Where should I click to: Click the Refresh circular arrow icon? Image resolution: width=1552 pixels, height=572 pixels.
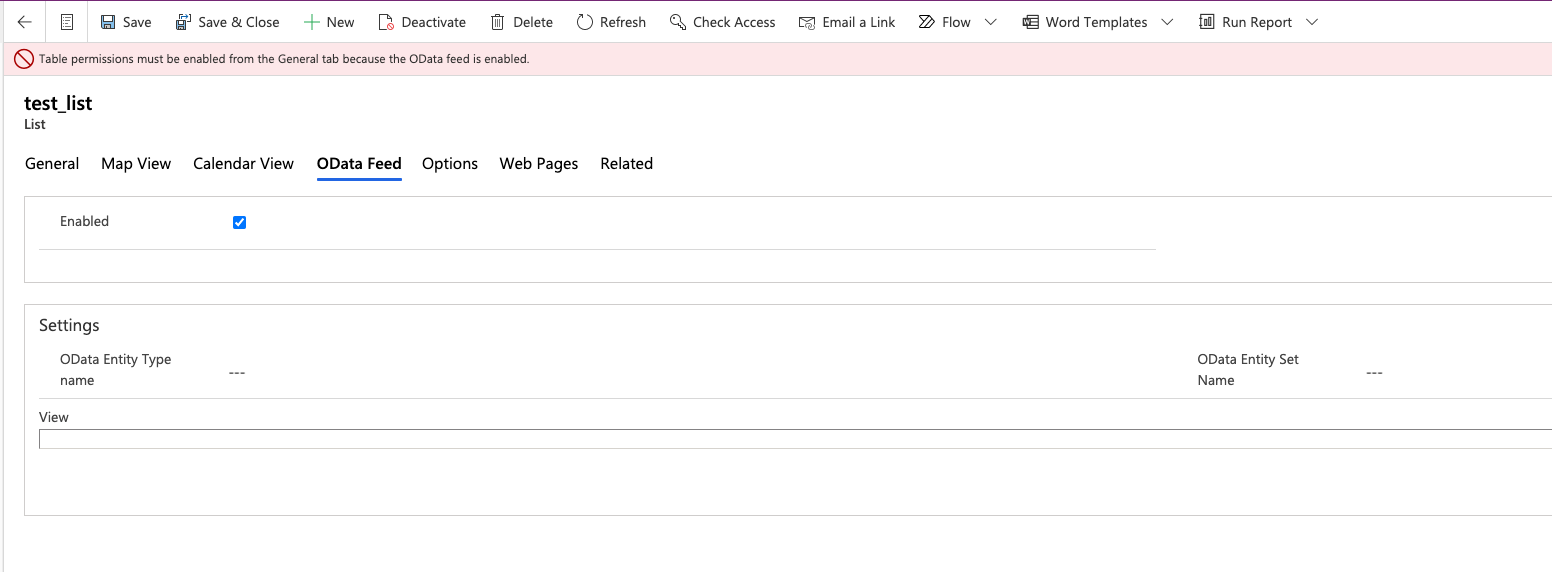click(x=585, y=22)
